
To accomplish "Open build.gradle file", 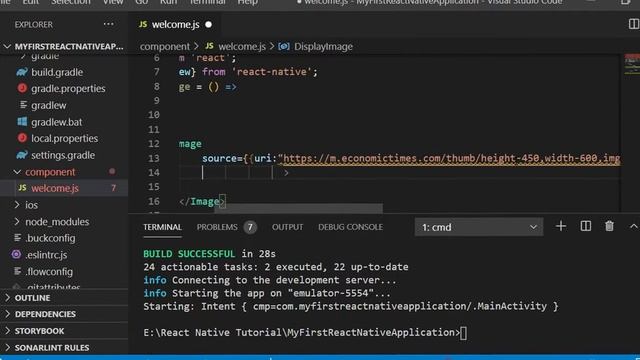I will tap(57, 72).
